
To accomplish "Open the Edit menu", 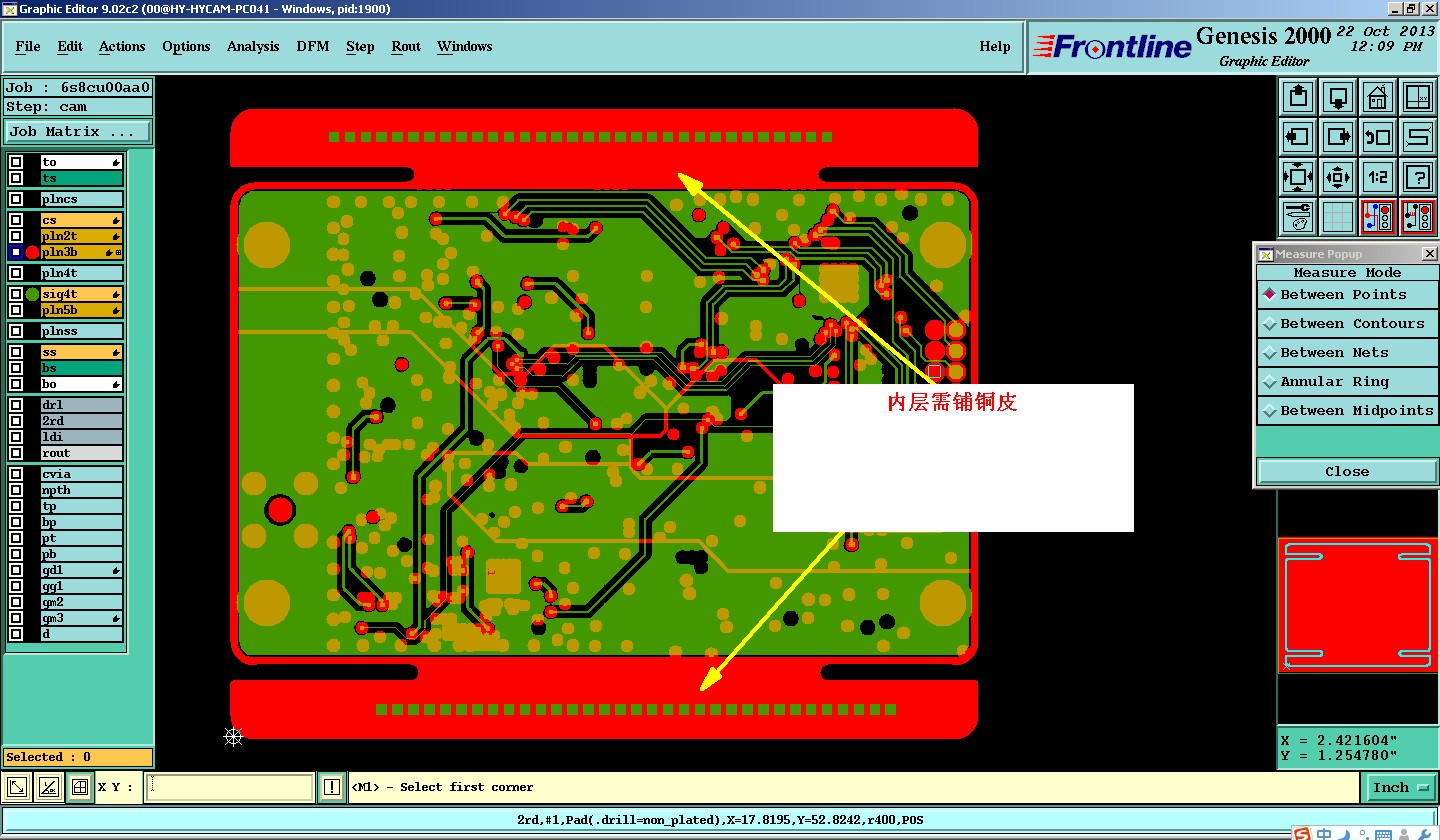I will (70, 47).
